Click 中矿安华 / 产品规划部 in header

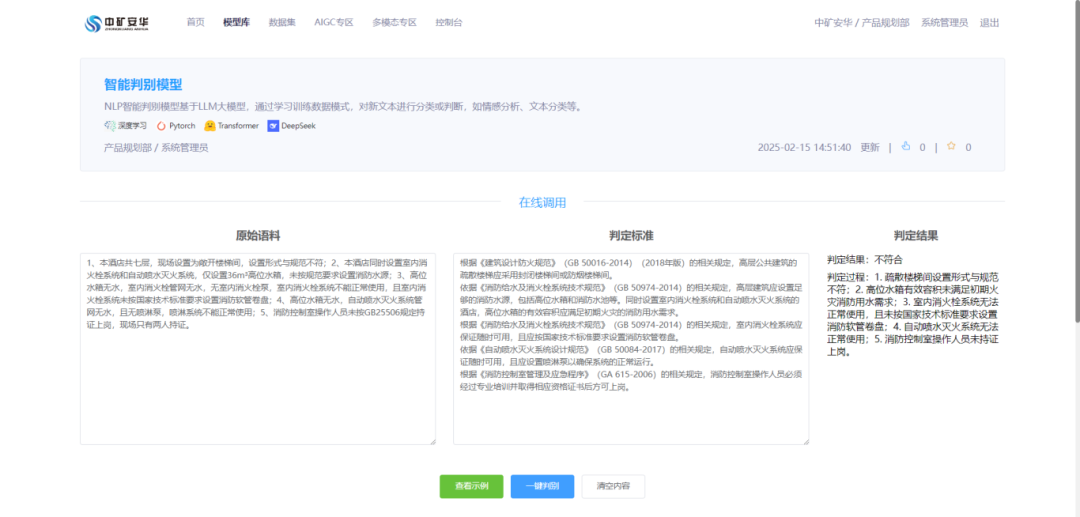(x=862, y=22)
